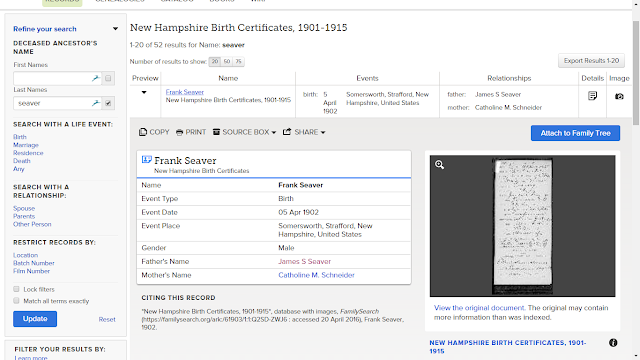The image size is (640, 360).
Task: Click the First Names input field
Action: tap(57, 78)
